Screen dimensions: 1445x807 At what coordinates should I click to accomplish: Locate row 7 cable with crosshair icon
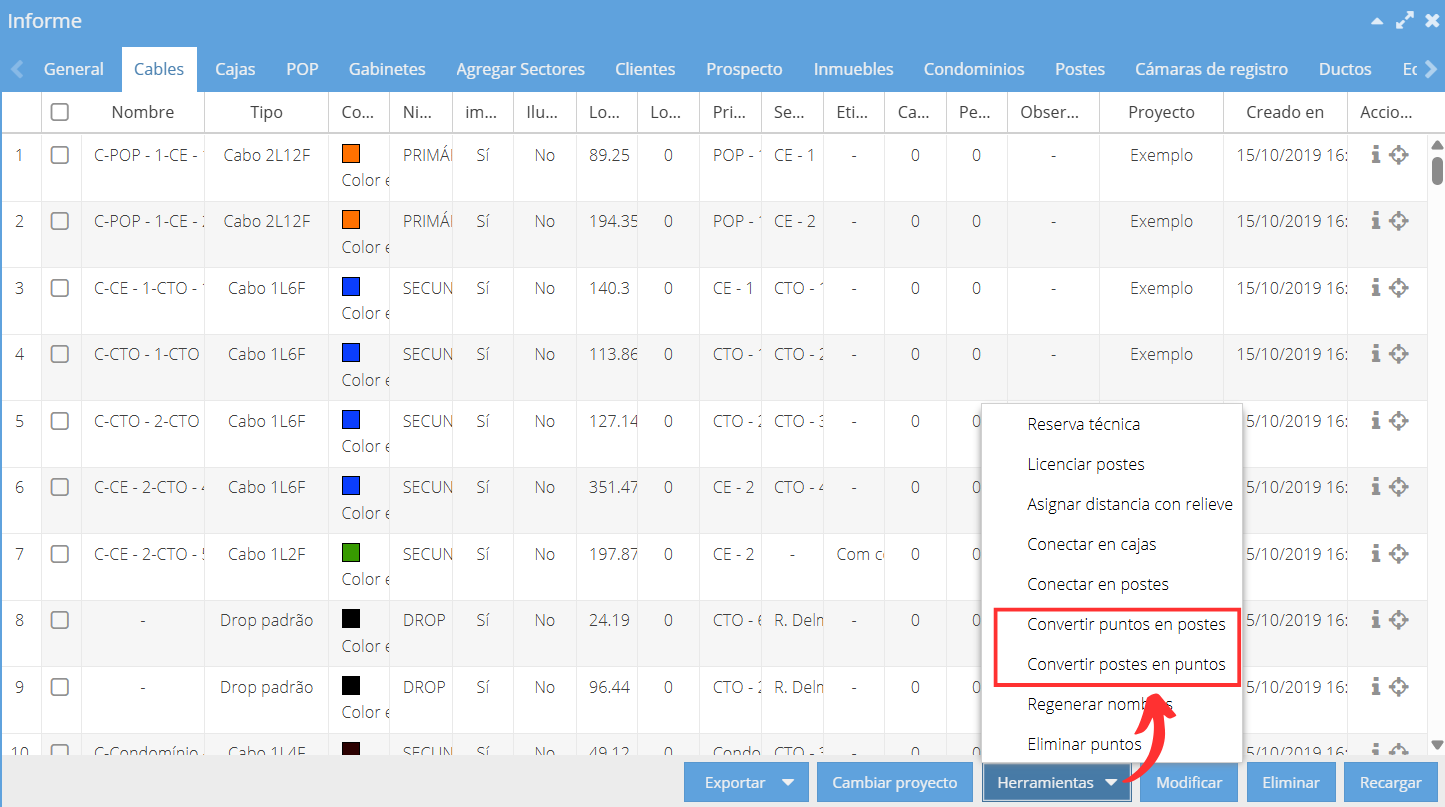click(x=1399, y=554)
